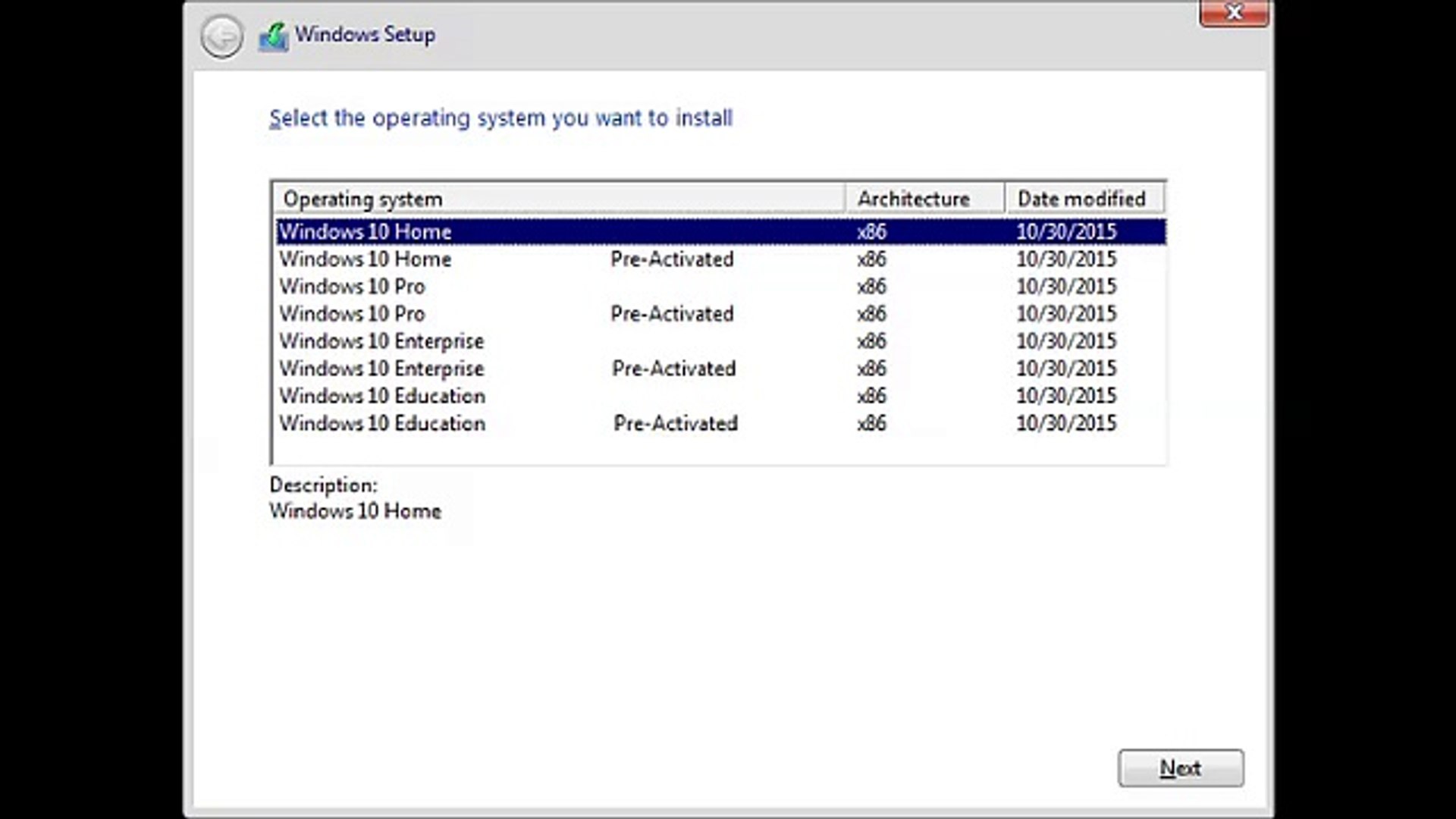Click empty area below the OS list entries

click(x=718, y=449)
